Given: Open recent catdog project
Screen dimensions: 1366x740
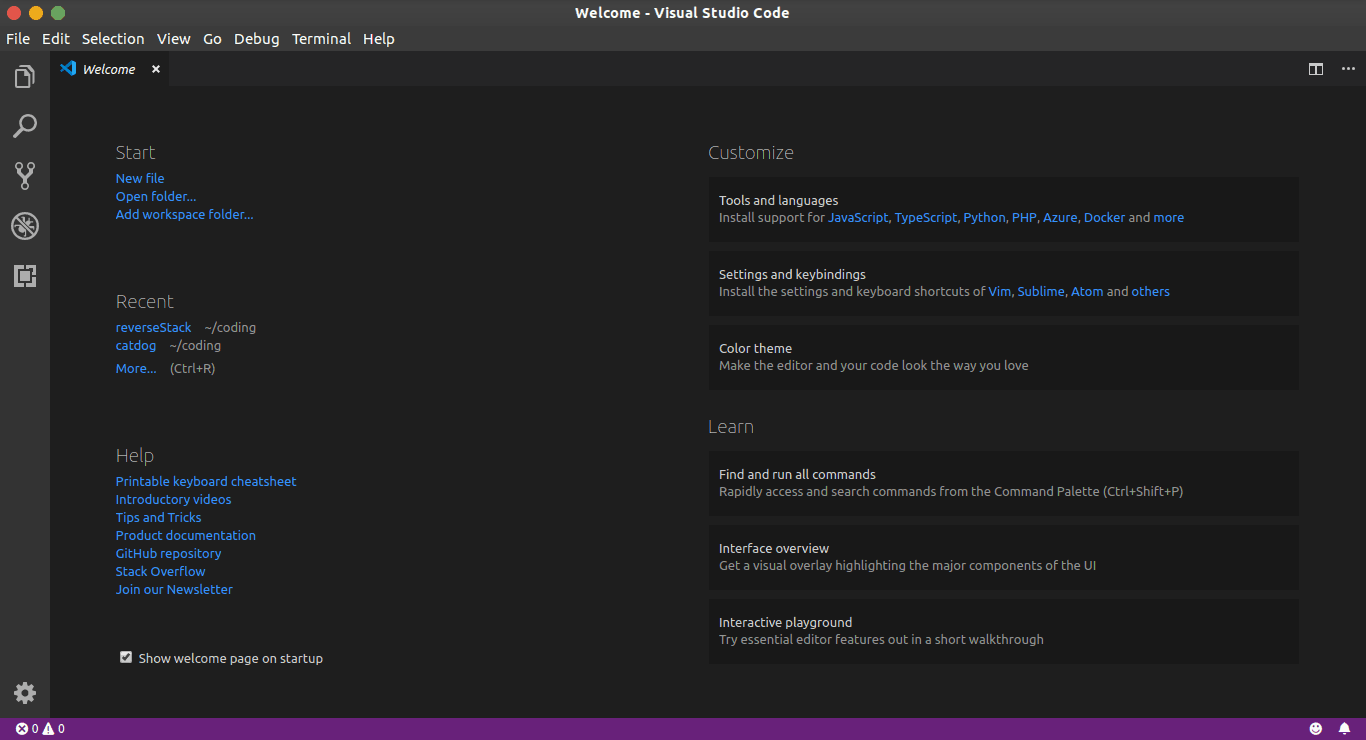Looking at the screenshot, I should 136,345.
